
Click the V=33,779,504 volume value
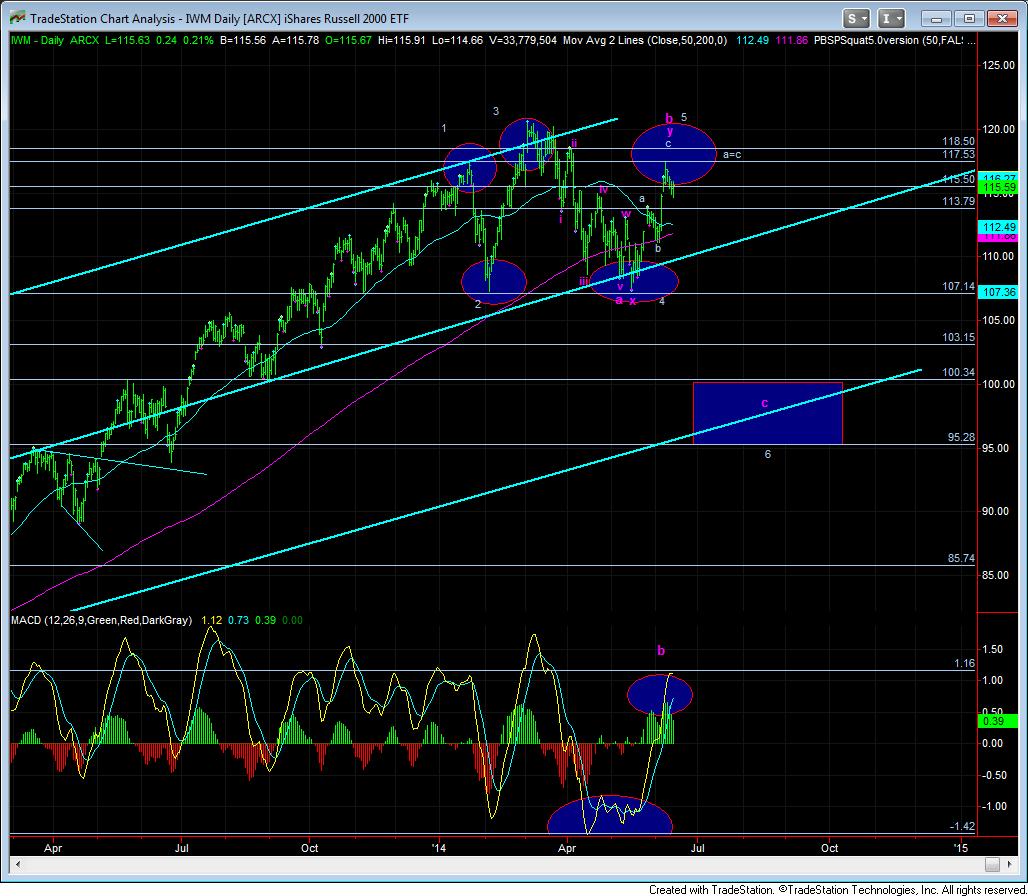coord(523,41)
